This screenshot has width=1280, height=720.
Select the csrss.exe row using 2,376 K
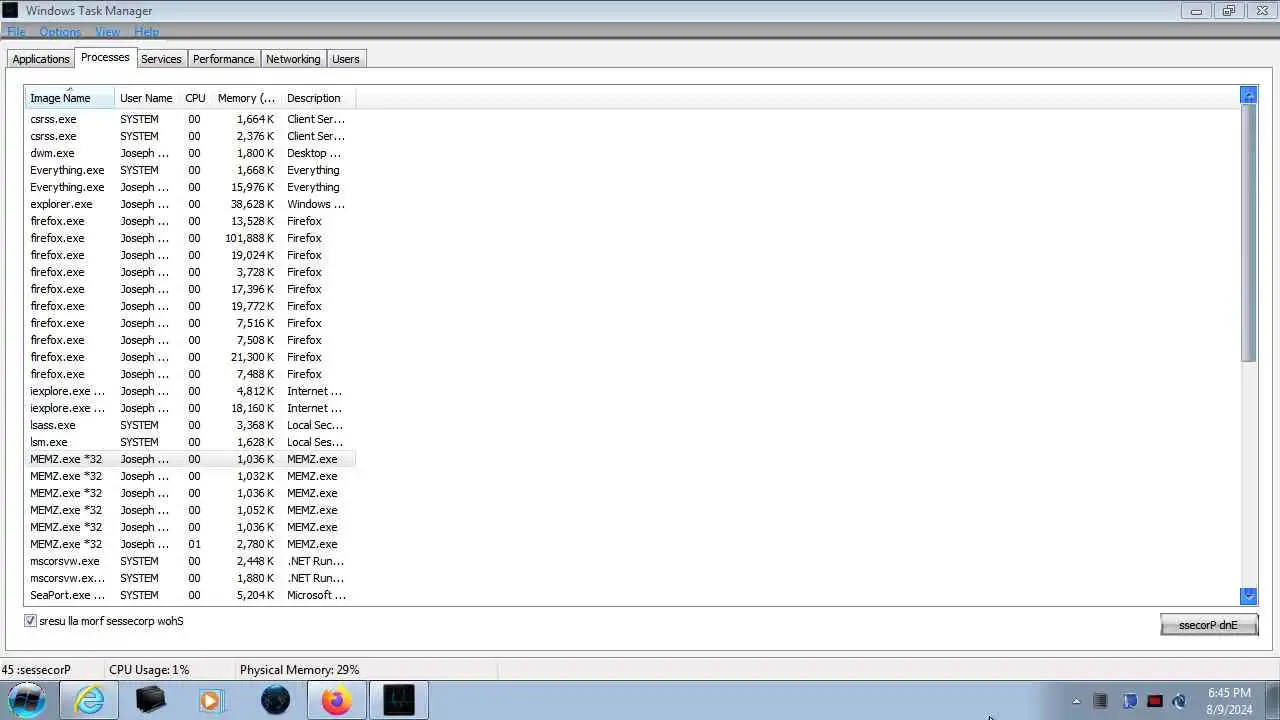click(190, 136)
